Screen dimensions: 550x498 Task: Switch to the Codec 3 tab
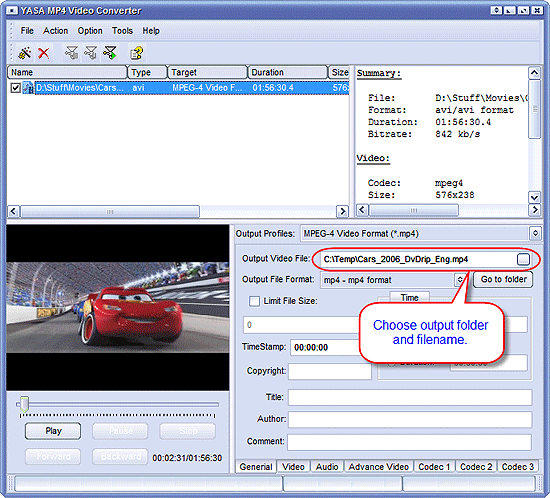[518, 467]
